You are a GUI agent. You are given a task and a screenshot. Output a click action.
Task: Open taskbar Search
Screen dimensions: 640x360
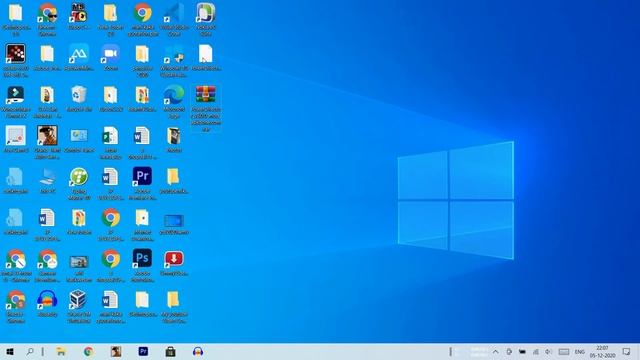coord(30,351)
